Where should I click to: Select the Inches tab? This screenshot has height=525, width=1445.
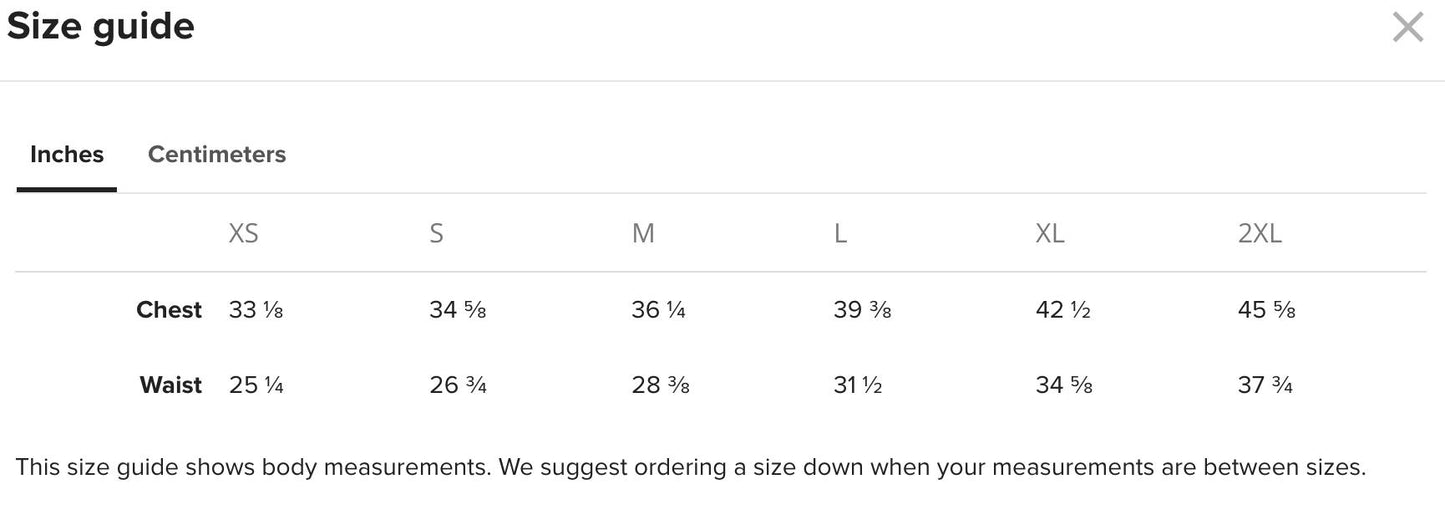pos(67,155)
